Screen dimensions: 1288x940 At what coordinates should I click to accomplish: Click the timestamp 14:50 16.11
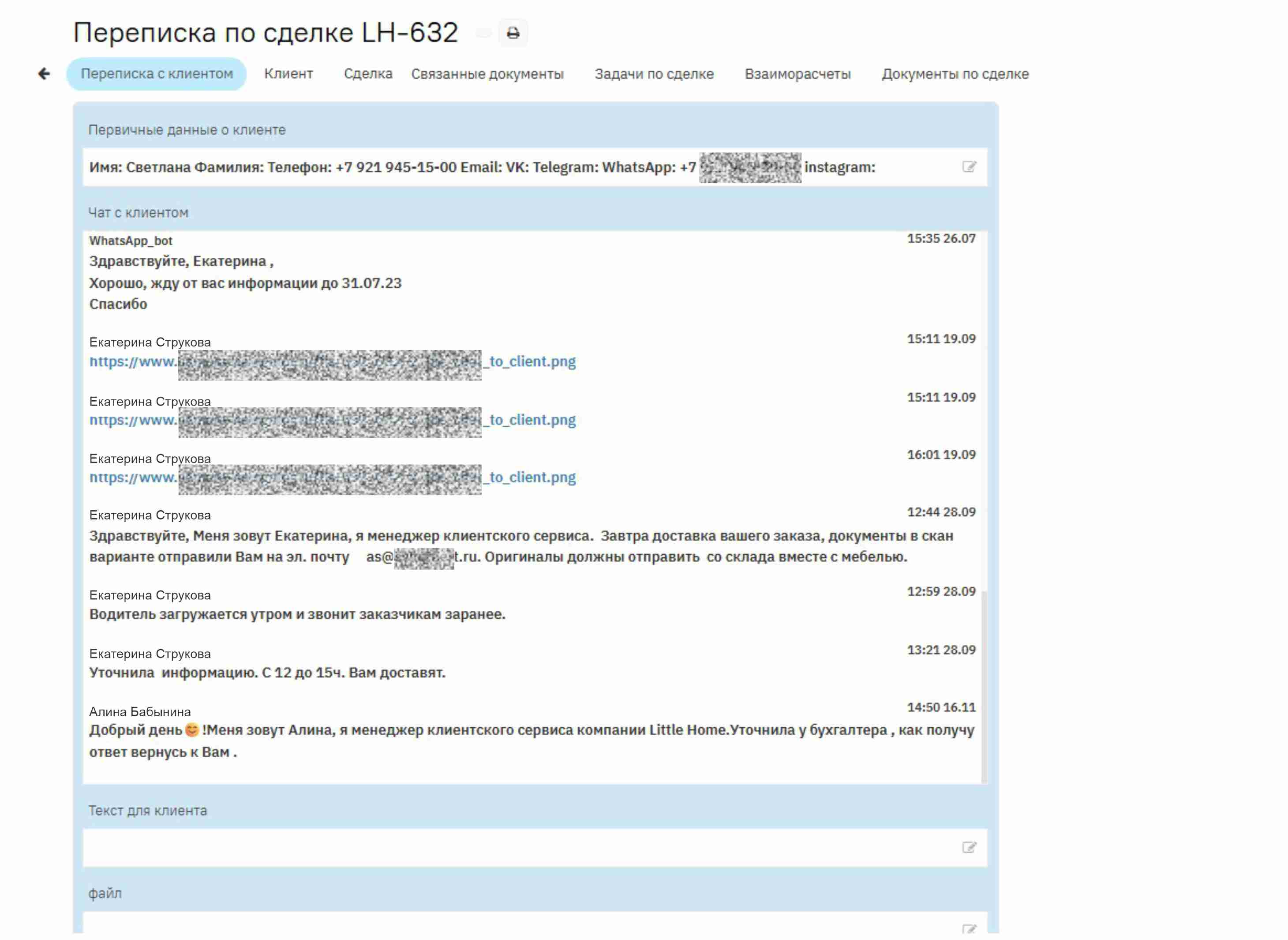tap(941, 707)
